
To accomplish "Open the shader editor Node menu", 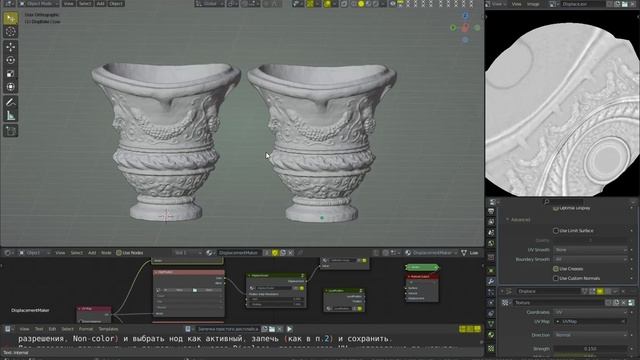I will point(106,253).
